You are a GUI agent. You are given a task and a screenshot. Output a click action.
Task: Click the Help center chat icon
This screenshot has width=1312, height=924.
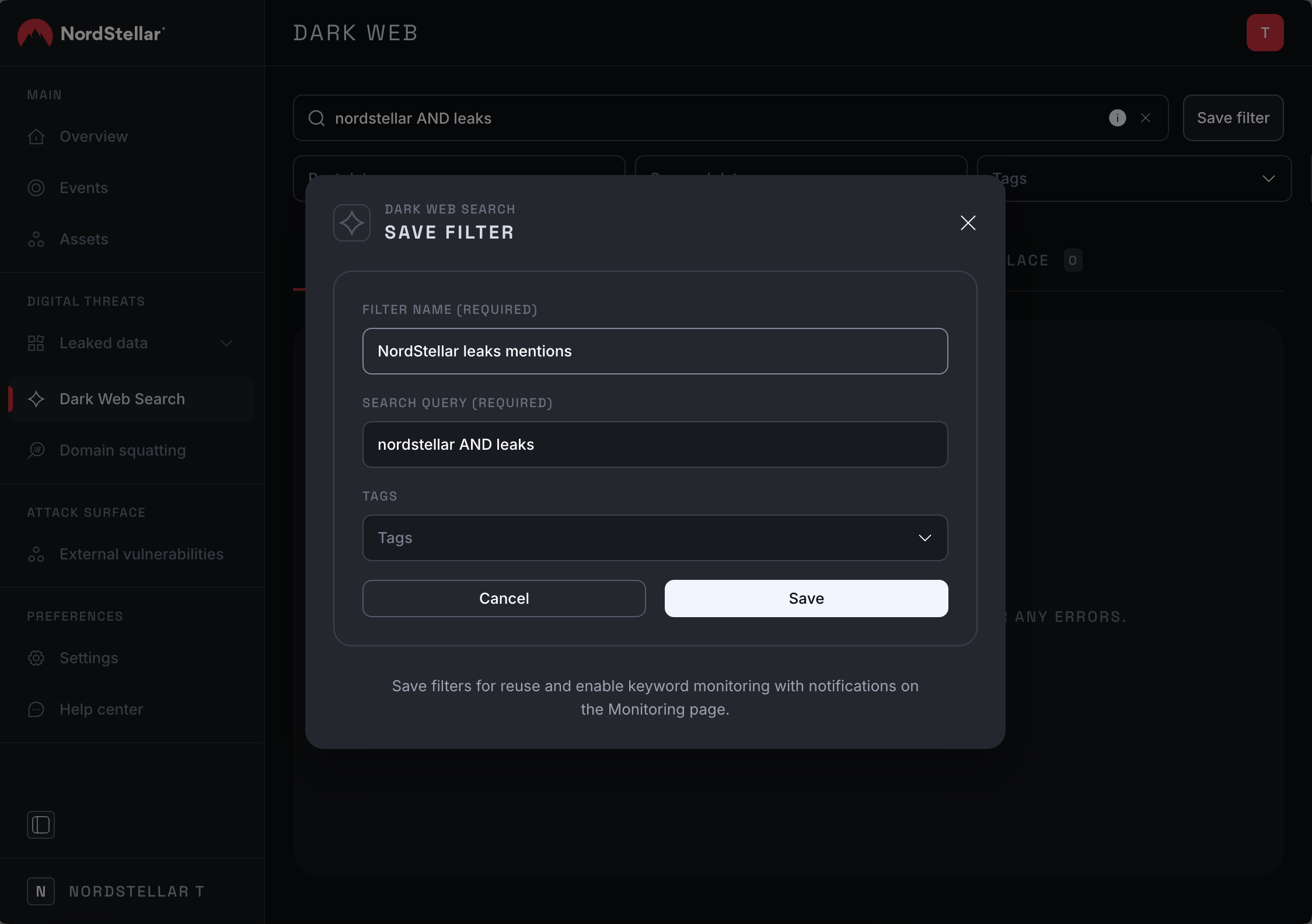point(36,709)
